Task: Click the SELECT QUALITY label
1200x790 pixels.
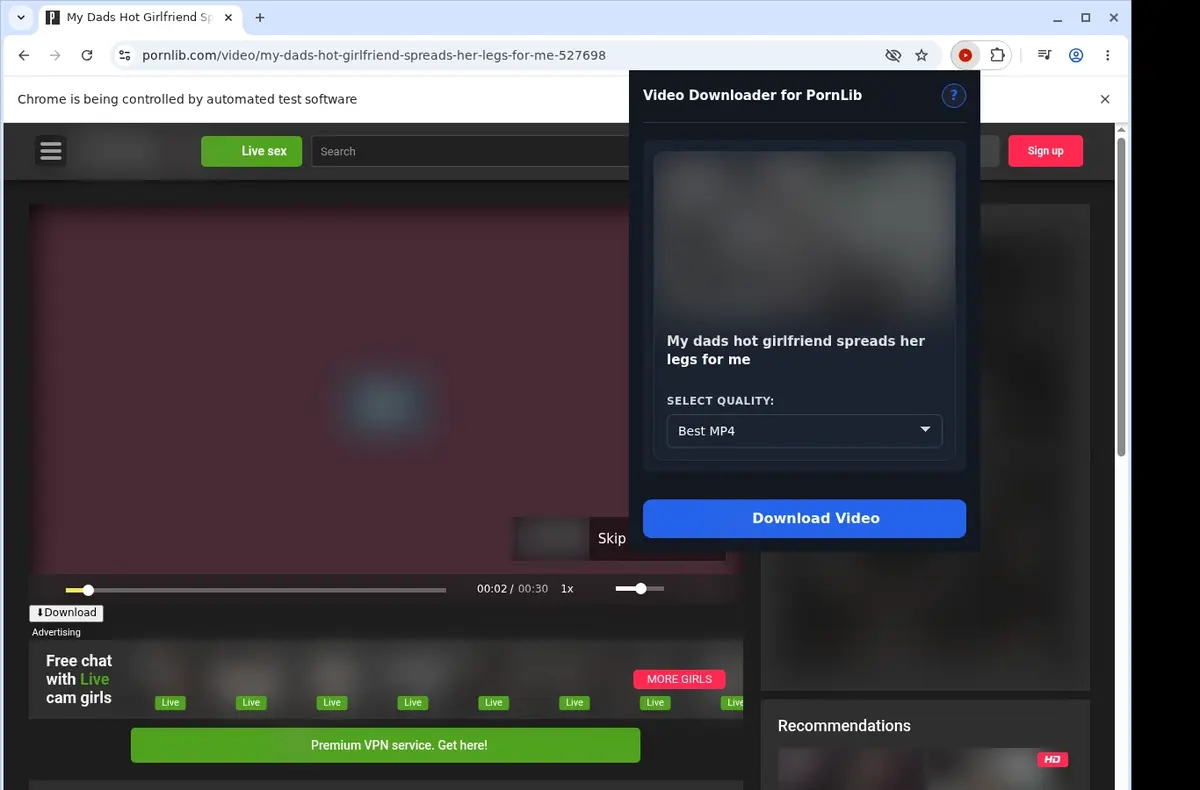Action: pyautogui.click(x=720, y=401)
